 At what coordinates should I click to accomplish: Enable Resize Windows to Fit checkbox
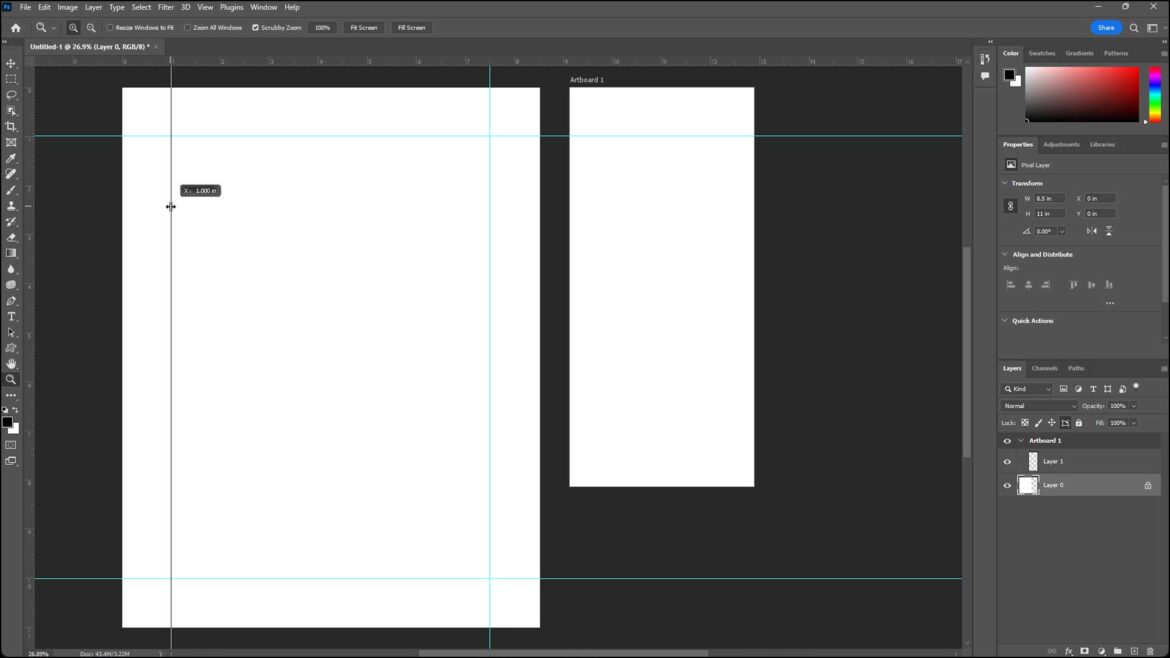click(x=110, y=28)
